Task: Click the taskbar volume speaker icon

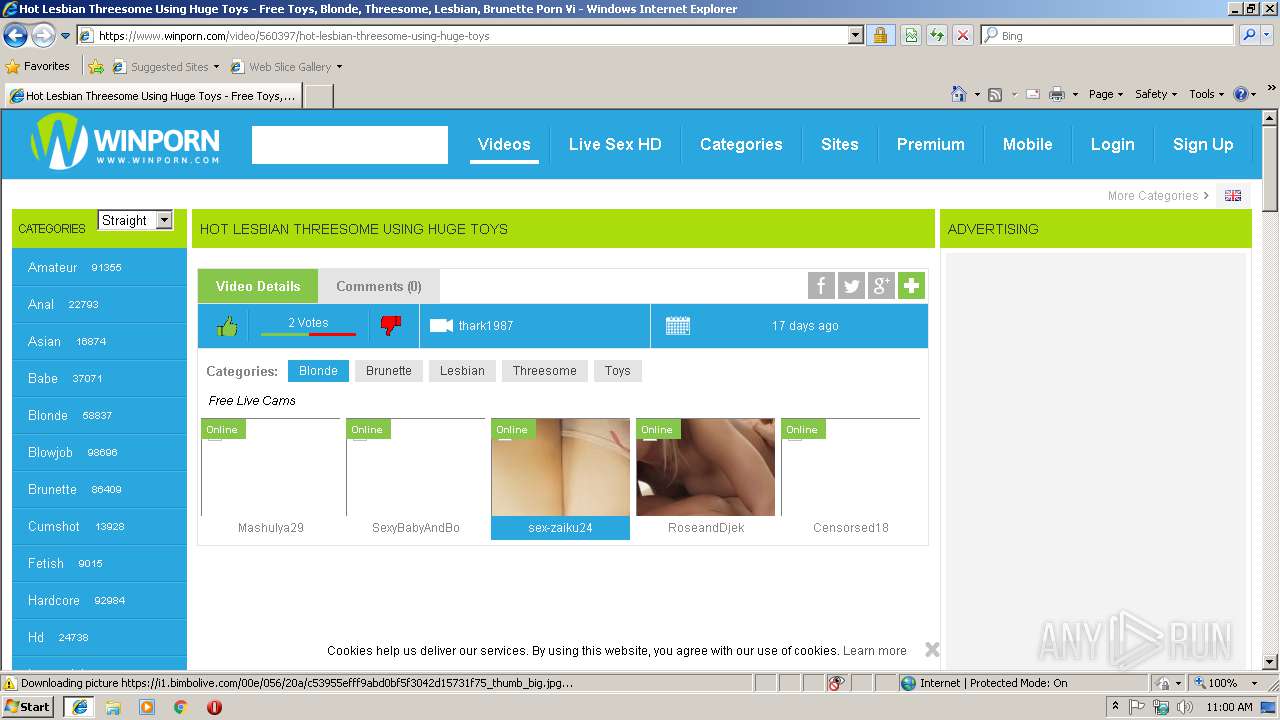Action: 1185,707
